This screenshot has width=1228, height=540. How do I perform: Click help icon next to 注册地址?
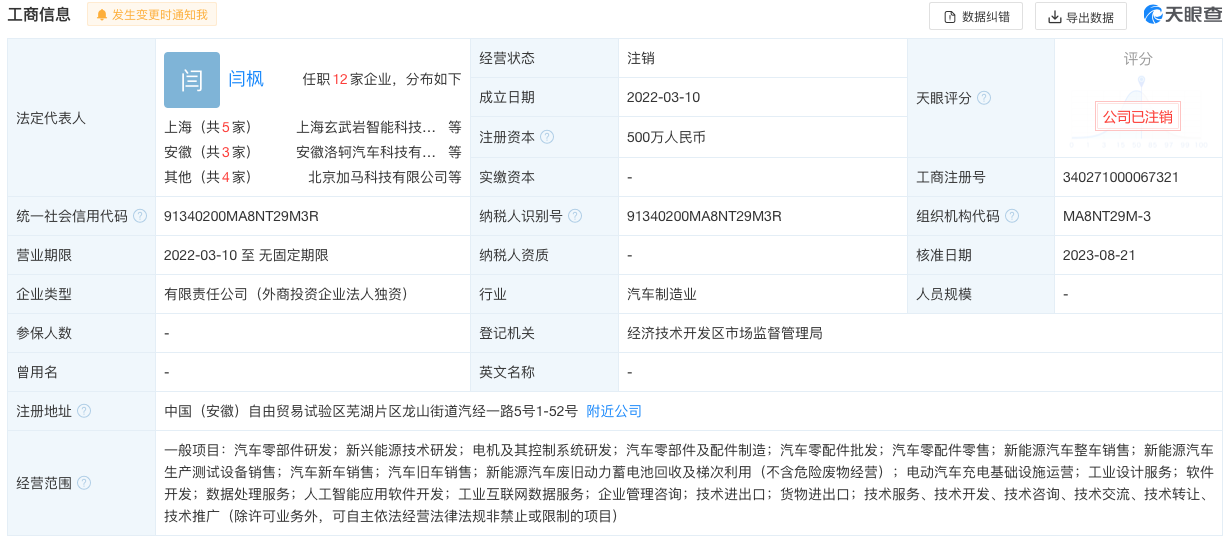(84, 411)
